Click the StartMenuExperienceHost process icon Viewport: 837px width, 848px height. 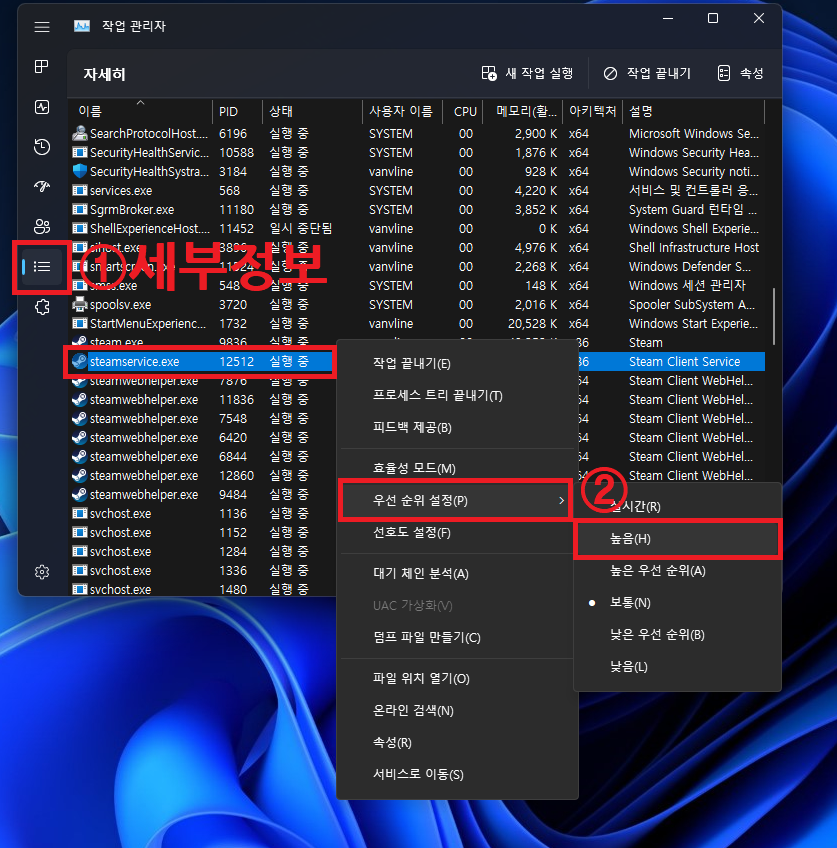pos(79,323)
